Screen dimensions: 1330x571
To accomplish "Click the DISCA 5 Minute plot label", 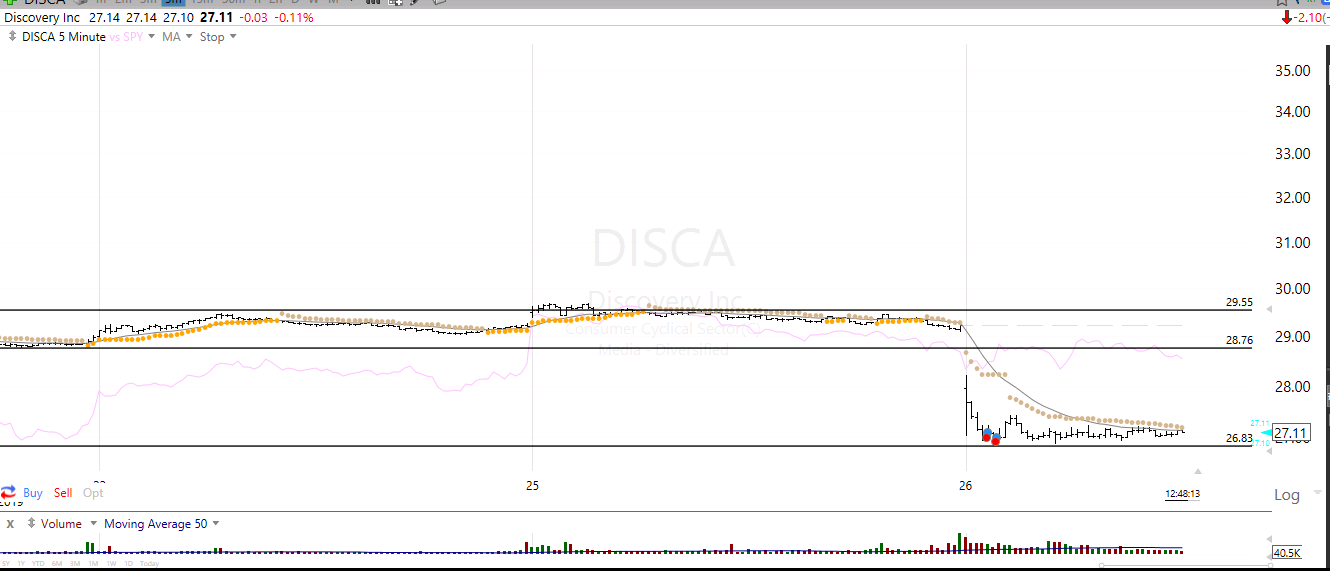I will pos(64,37).
